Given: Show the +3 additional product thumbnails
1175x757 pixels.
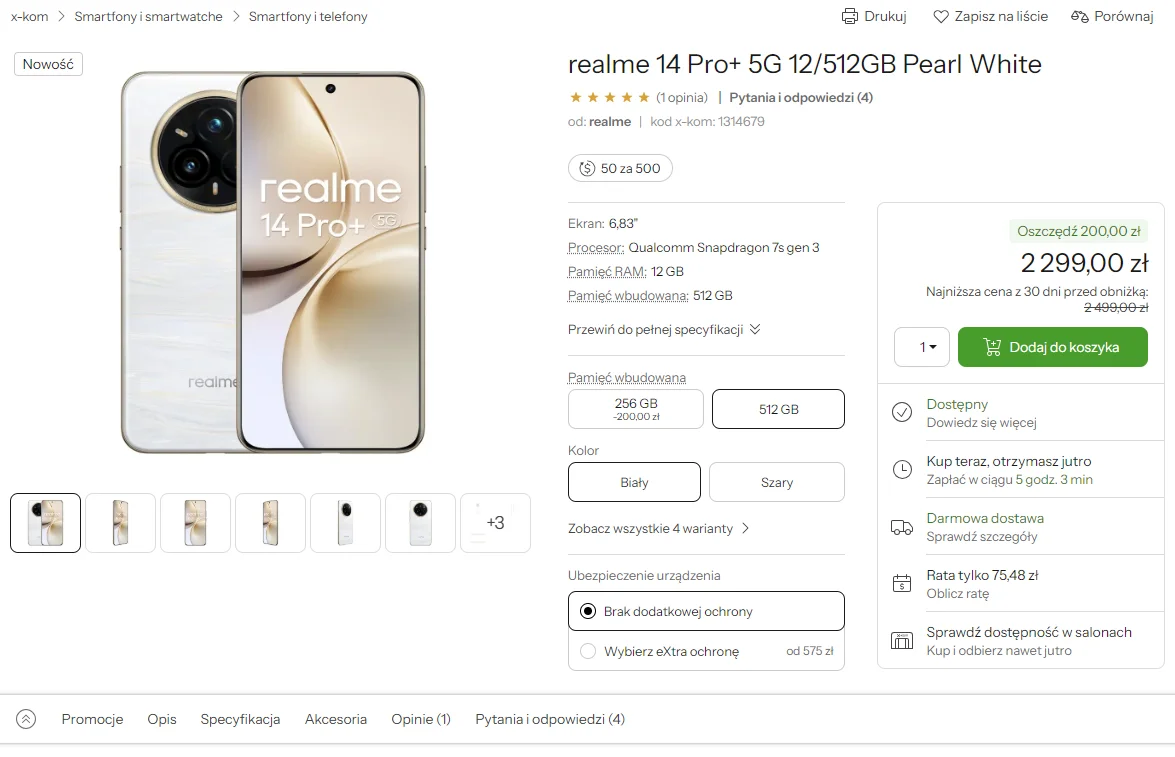Looking at the screenshot, I should point(495,523).
